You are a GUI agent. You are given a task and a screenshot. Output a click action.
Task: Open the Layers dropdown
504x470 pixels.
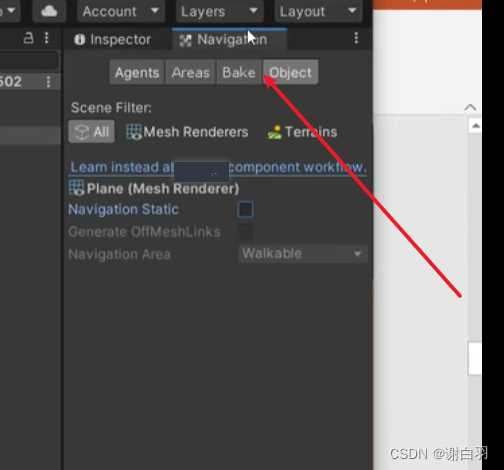point(219,11)
